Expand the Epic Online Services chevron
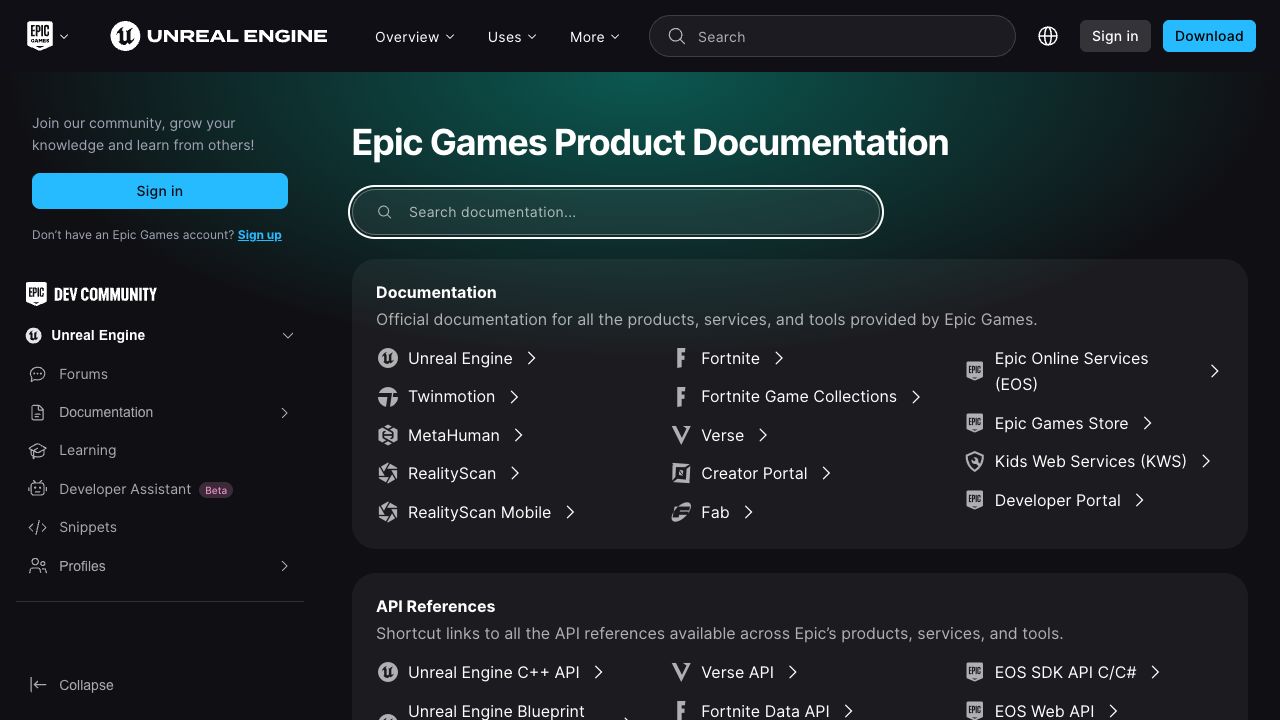The image size is (1280, 720). [1215, 371]
